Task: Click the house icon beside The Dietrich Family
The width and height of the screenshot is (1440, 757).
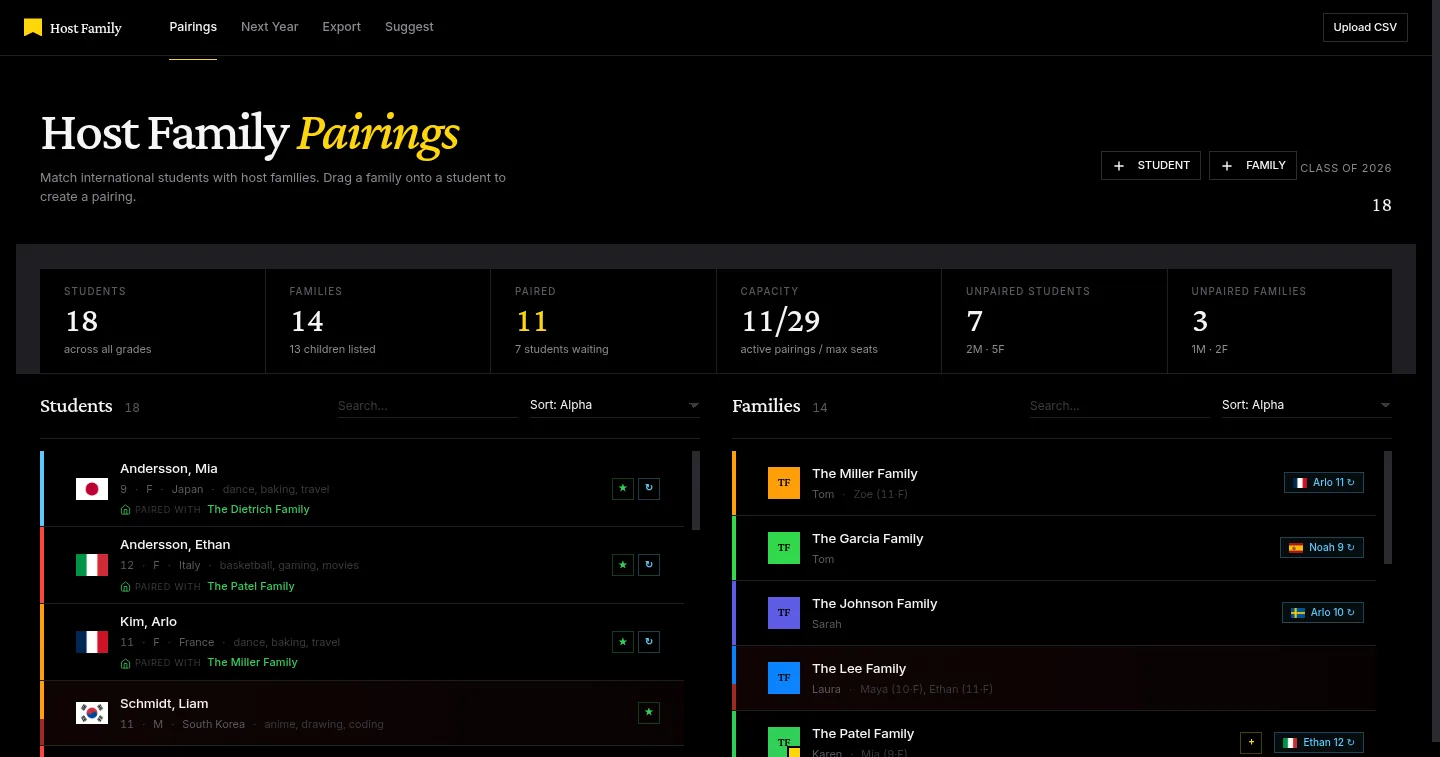Action: (125, 510)
